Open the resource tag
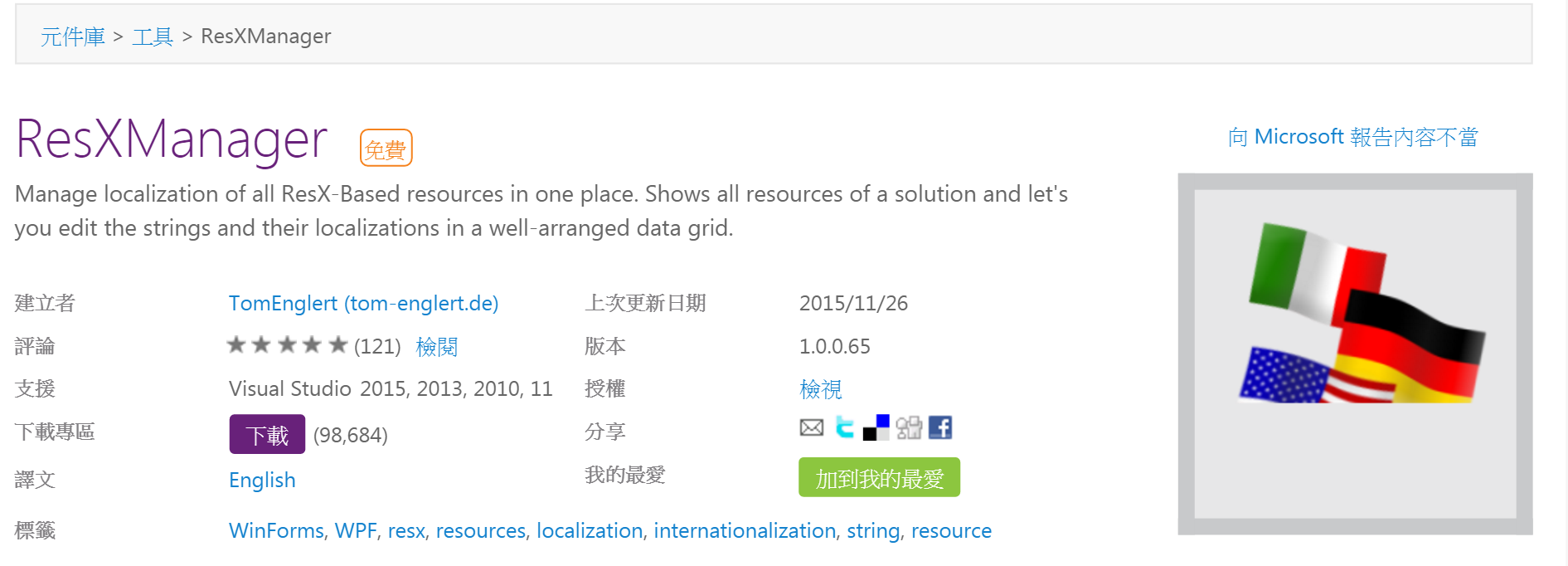This screenshot has width=1568, height=566. click(951, 530)
